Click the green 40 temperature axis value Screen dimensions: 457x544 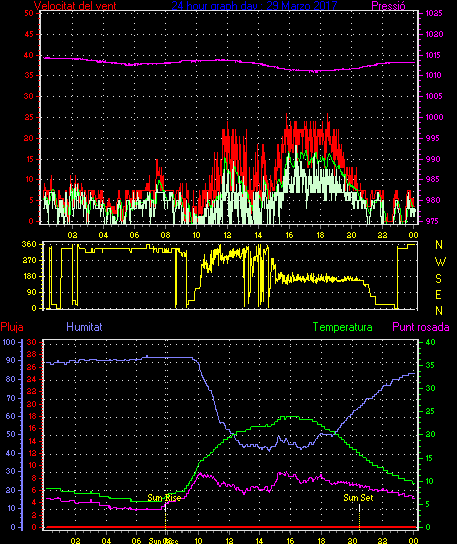[x=430, y=342]
